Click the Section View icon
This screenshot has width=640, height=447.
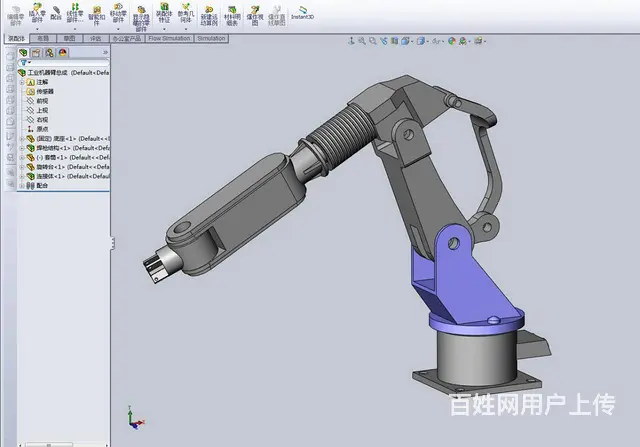coord(394,41)
